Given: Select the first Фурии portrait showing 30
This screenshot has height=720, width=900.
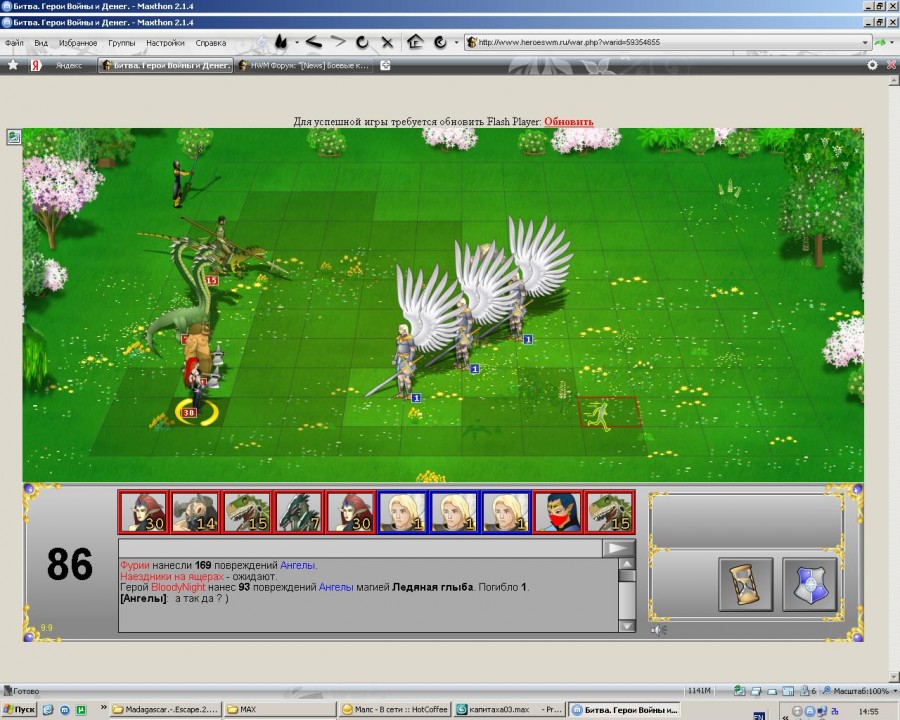Looking at the screenshot, I should (x=143, y=511).
